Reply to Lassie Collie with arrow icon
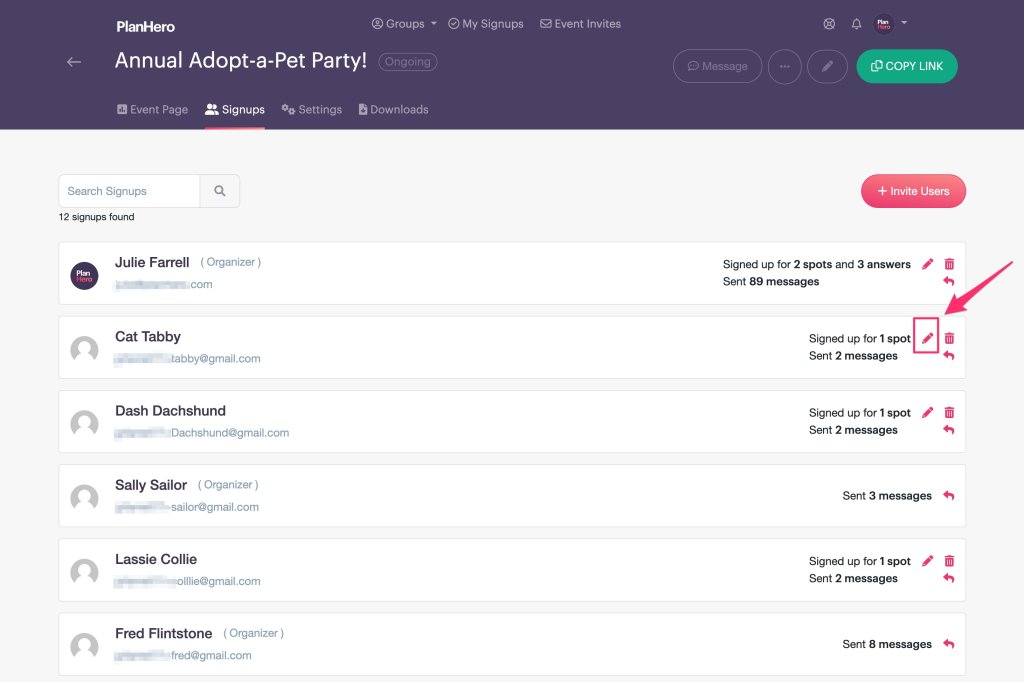This screenshot has width=1024, height=682. pos(949,577)
